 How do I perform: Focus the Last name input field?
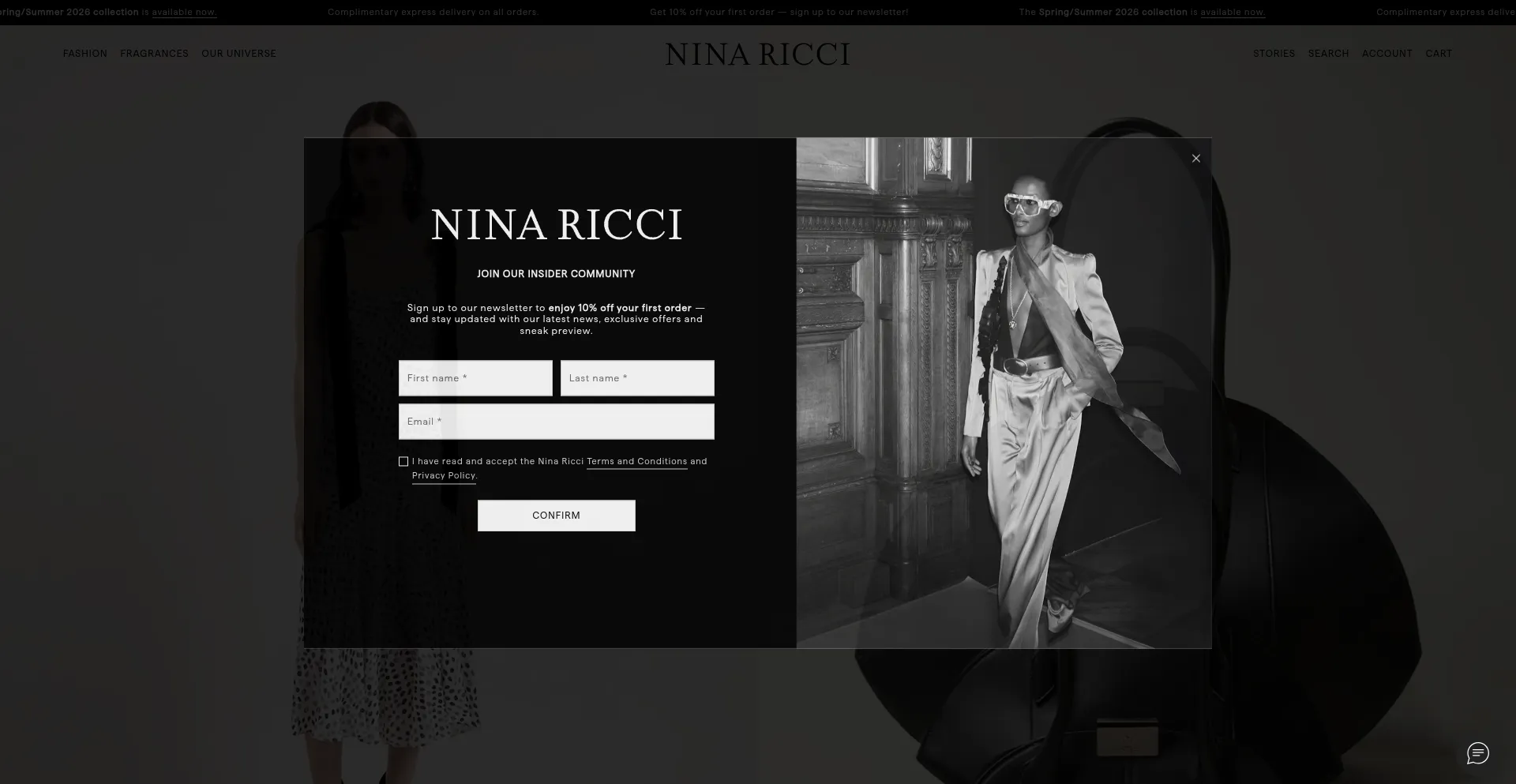pos(637,378)
